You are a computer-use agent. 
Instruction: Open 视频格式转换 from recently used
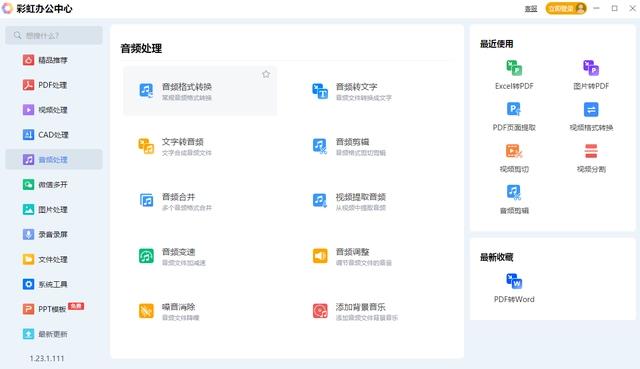tap(591, 116)
